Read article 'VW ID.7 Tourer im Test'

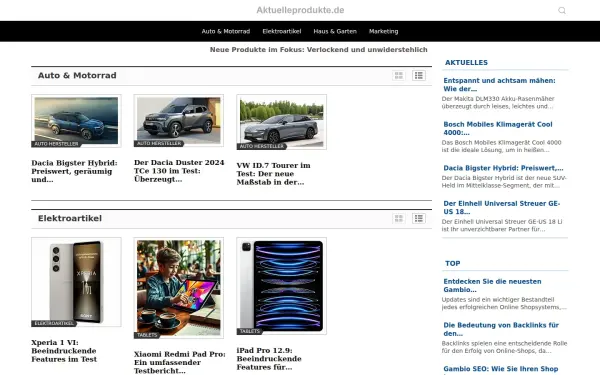(x=273, y=174)
